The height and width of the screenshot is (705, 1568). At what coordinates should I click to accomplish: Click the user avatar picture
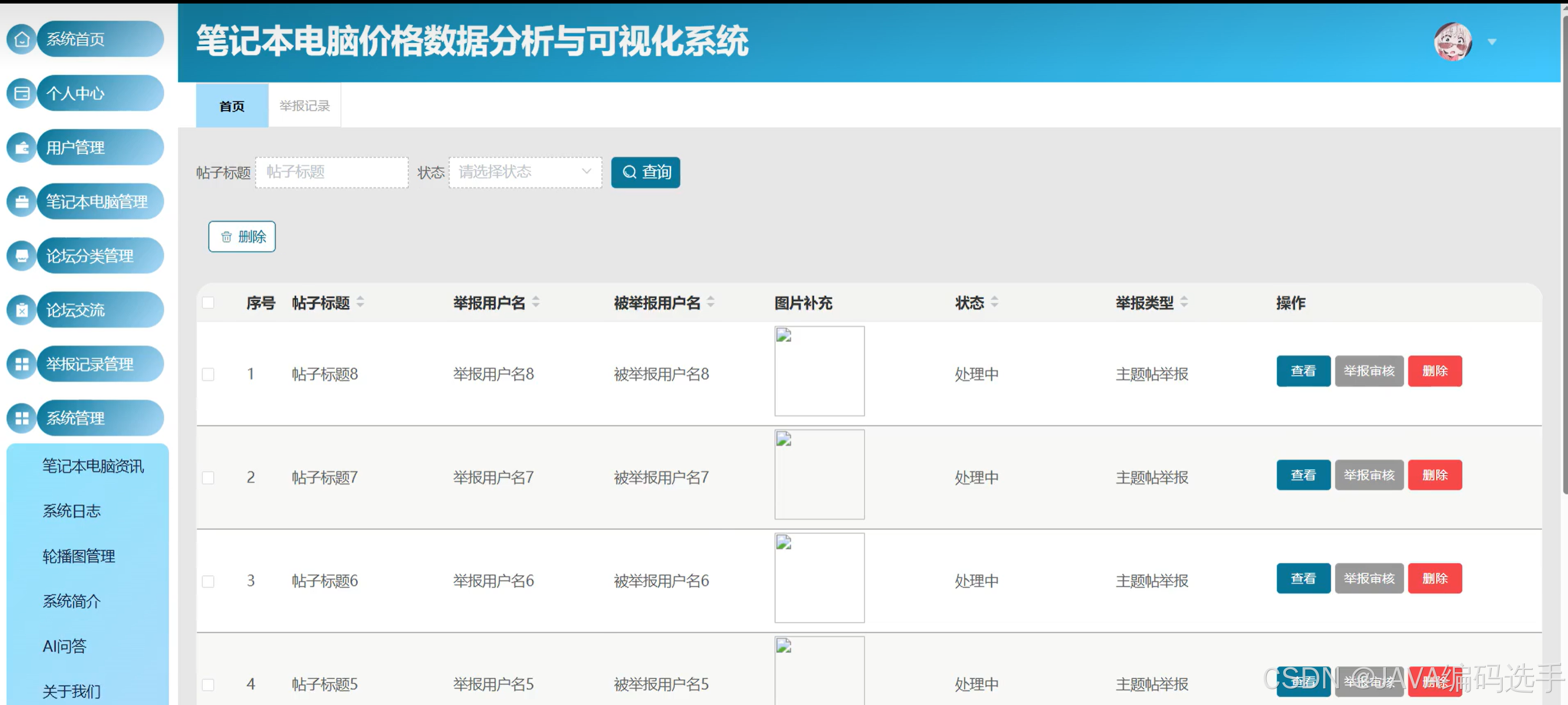[1452, 42]
